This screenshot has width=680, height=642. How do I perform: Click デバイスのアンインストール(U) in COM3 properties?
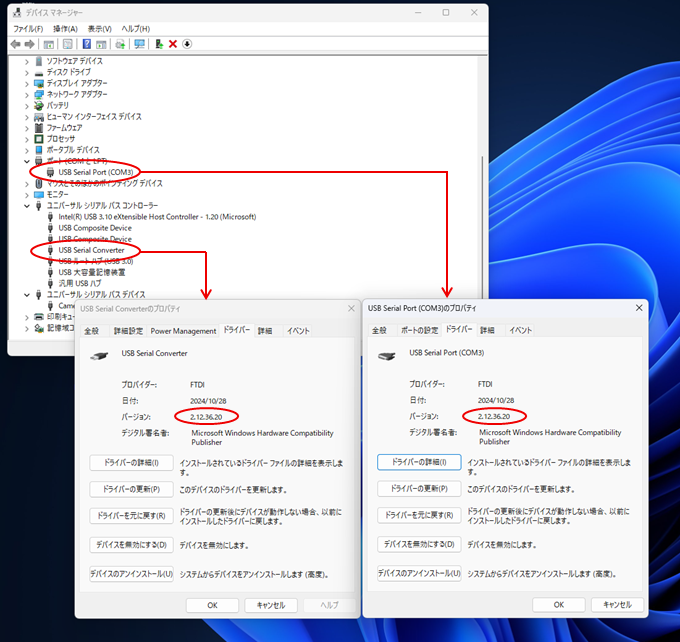(x=419, y=573)
